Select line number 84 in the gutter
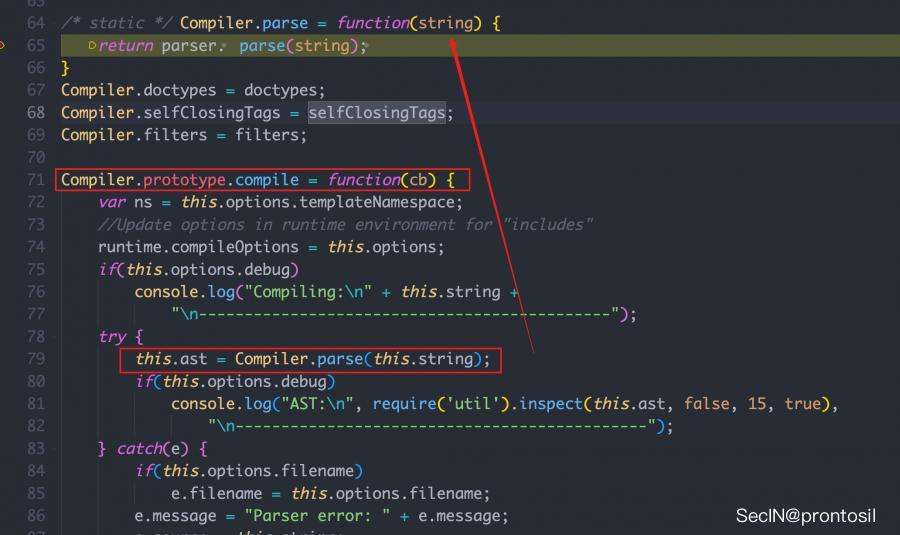The height and width of the screenshot is (535, 900). (35, 471)
